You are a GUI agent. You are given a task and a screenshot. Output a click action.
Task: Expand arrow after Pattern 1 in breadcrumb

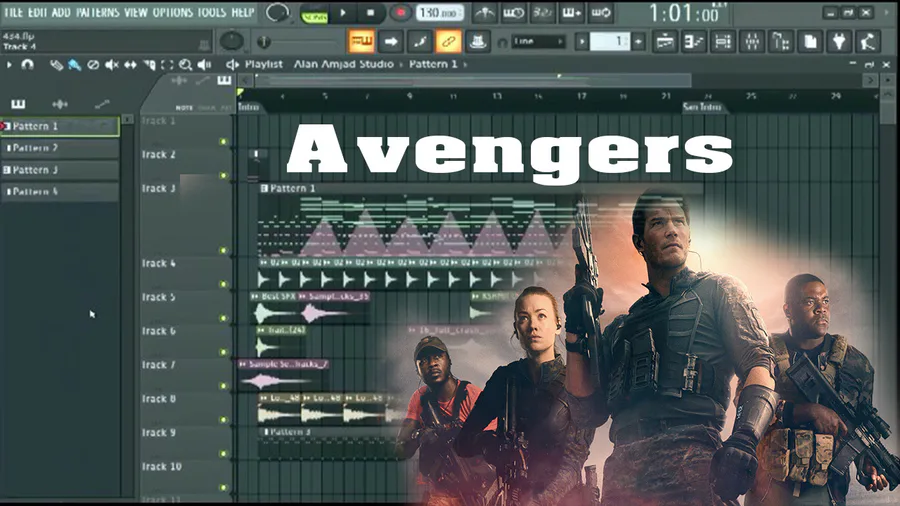[465, 64]
